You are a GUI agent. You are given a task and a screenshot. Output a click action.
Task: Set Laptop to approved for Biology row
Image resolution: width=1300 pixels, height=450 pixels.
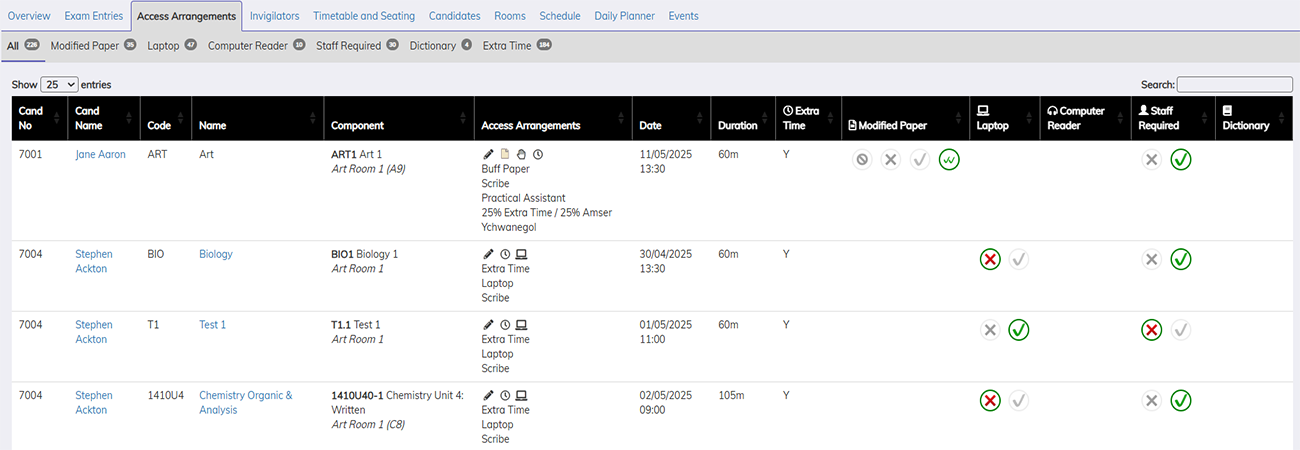point(1019,260)
